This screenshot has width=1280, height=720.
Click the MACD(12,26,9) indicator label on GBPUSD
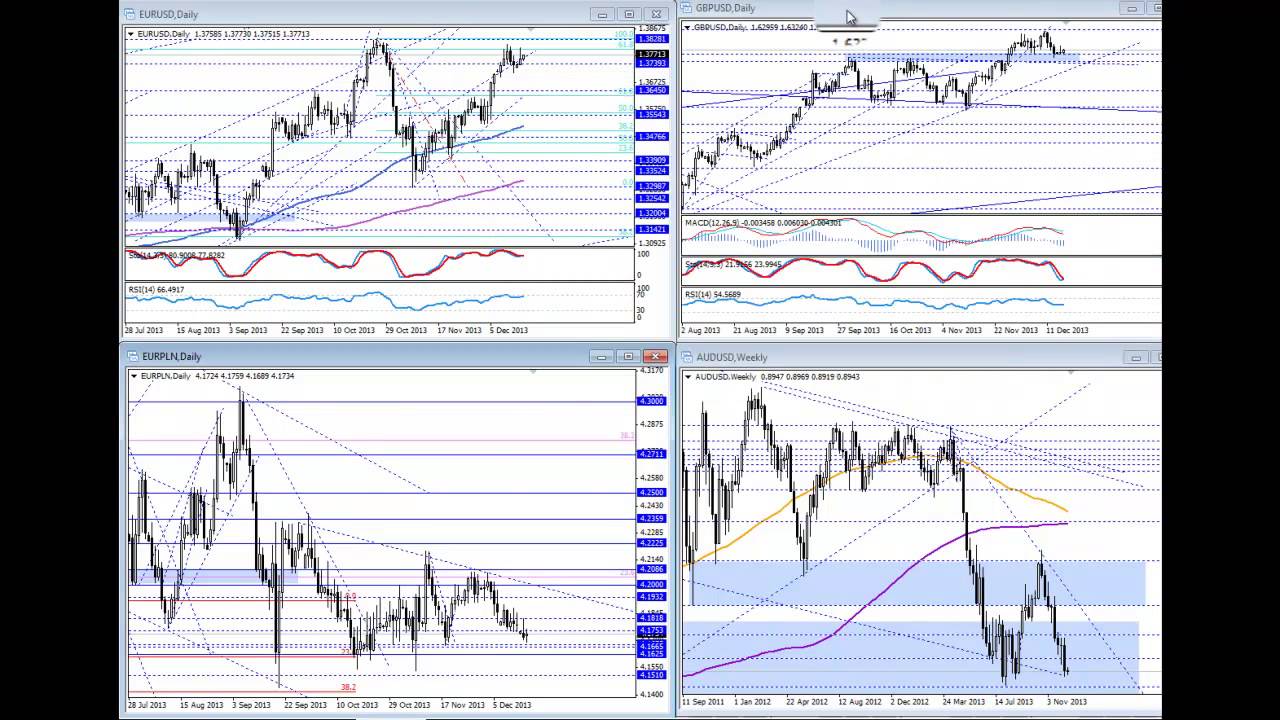764,223
